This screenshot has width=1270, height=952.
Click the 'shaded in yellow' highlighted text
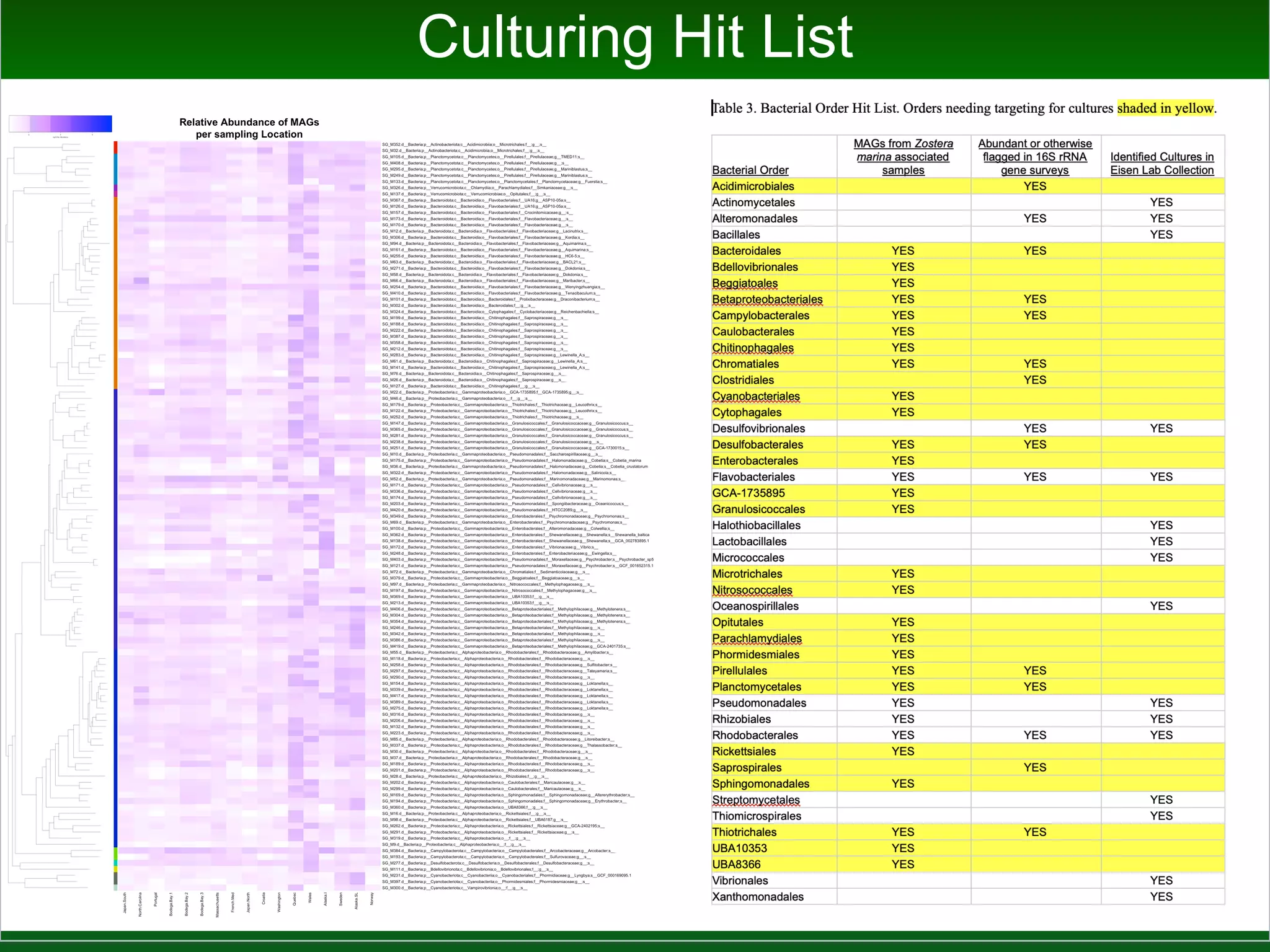1165,108
